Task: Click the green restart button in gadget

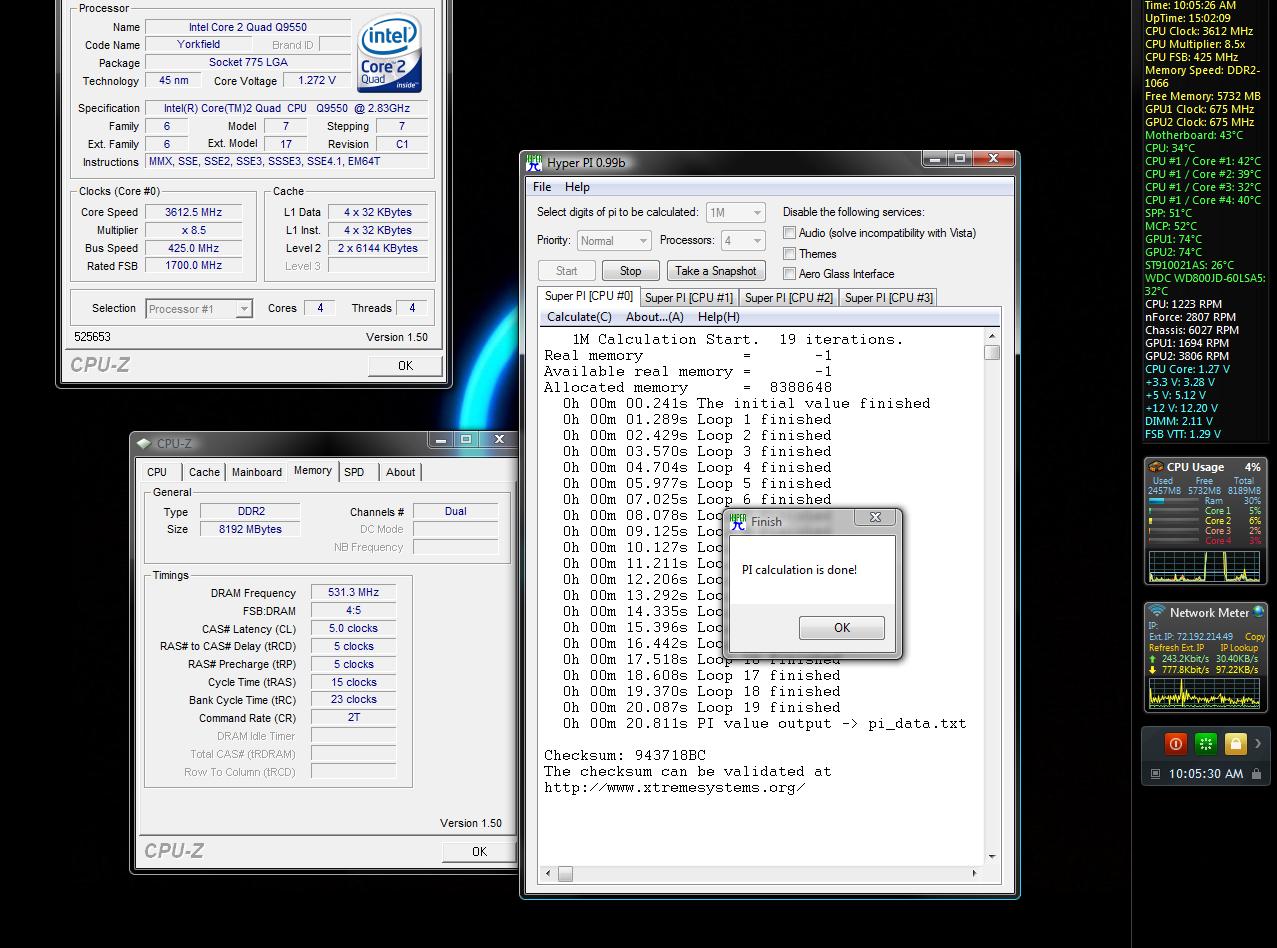Action: pos(1206,743)
